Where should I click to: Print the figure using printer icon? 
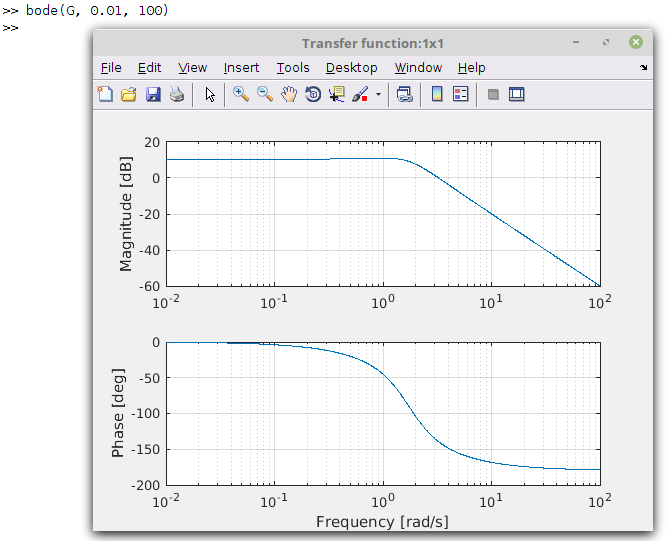tap(177, 94)
